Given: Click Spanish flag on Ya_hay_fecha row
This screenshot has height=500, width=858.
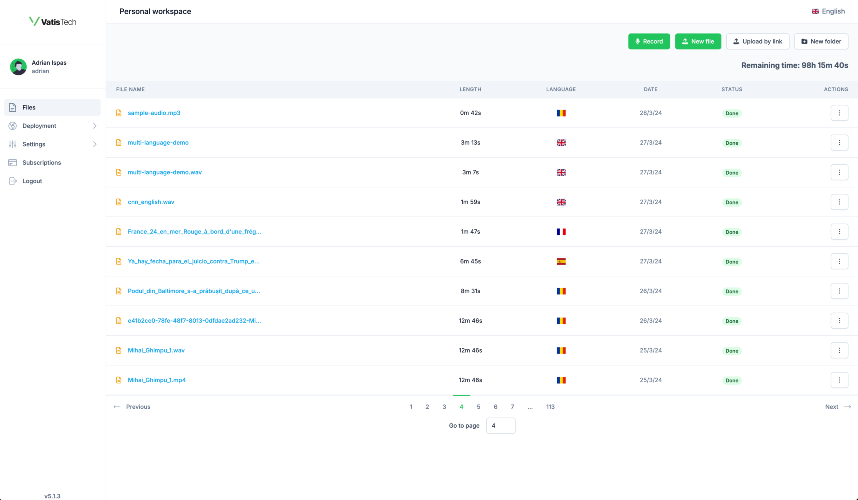Looking at the screenshot, I should 561,261.
